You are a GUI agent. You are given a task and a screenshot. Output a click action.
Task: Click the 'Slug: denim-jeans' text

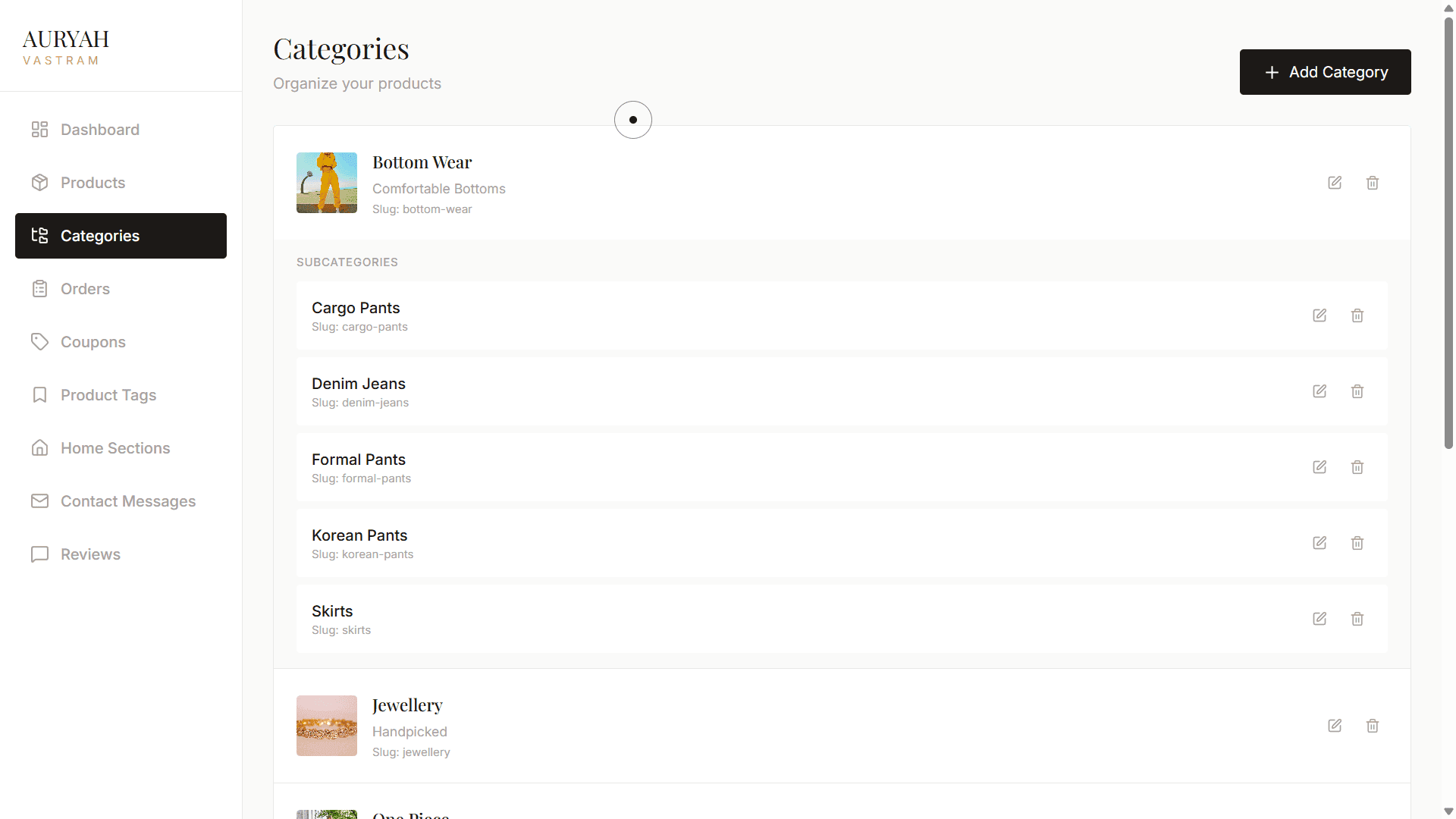[360, 403]
